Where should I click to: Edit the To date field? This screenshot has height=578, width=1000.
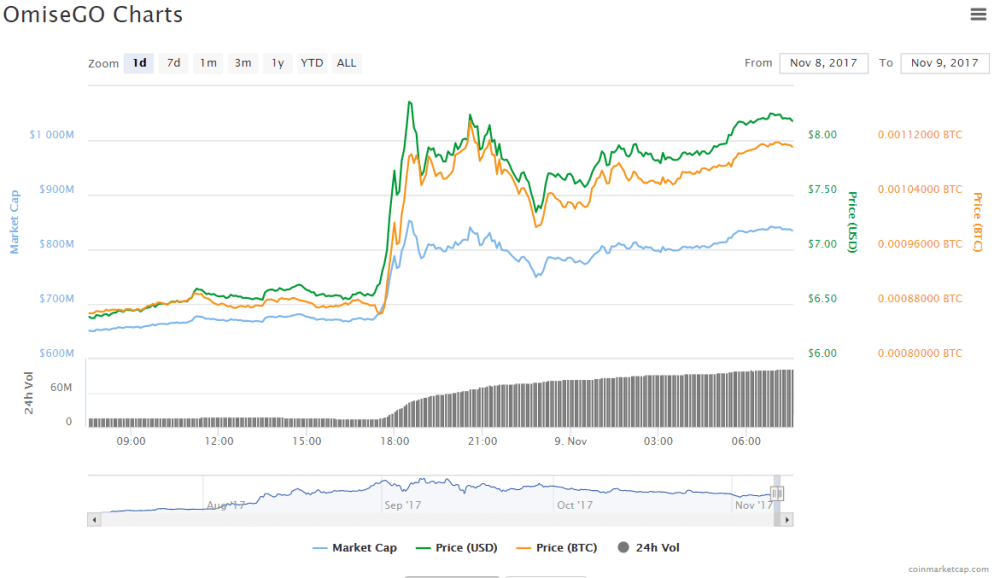click(x=945, y=63)
